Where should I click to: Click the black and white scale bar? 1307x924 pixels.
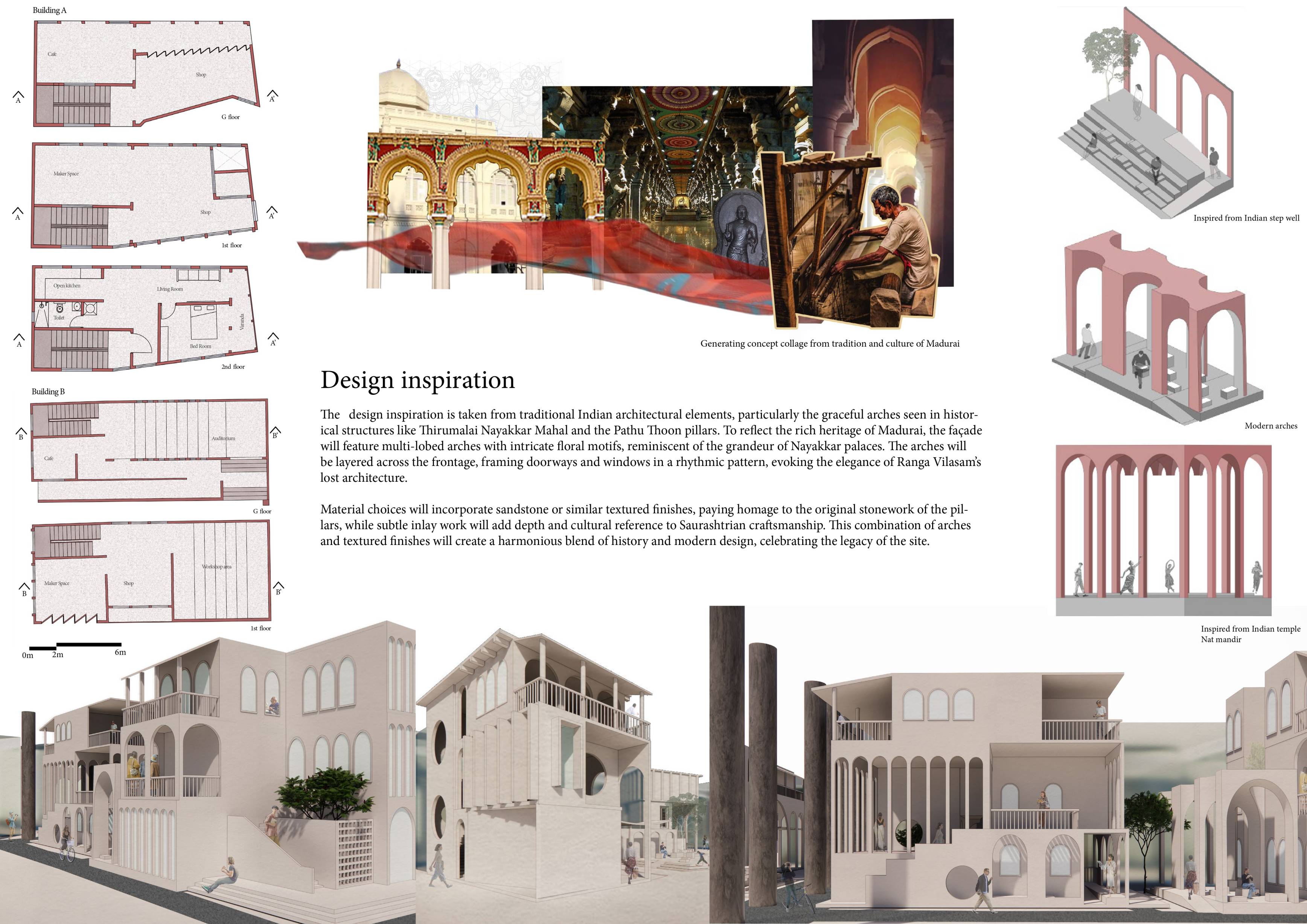[x=75, y=646]
